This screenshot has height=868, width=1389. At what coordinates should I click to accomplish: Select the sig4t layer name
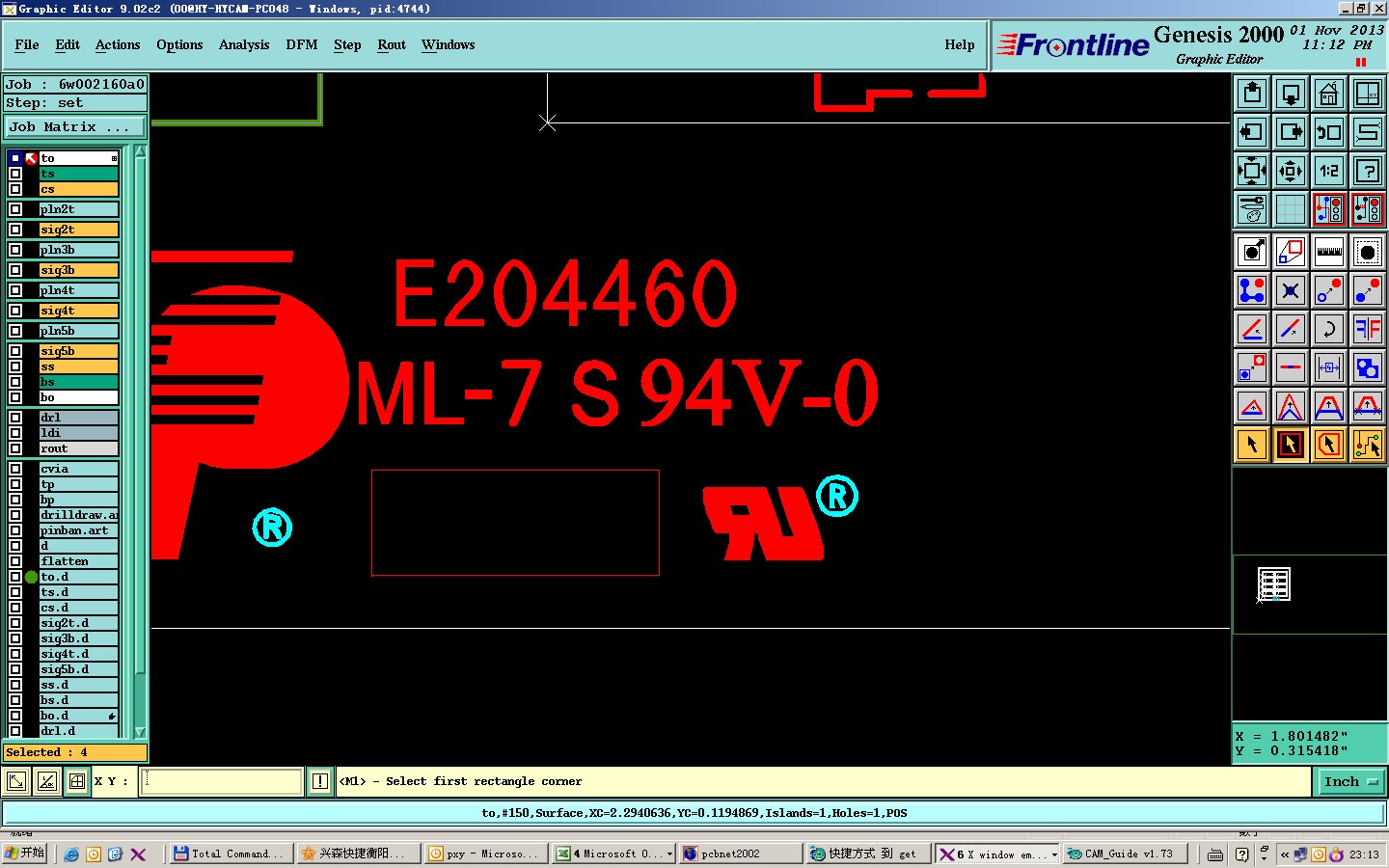[x=79, y=311]
